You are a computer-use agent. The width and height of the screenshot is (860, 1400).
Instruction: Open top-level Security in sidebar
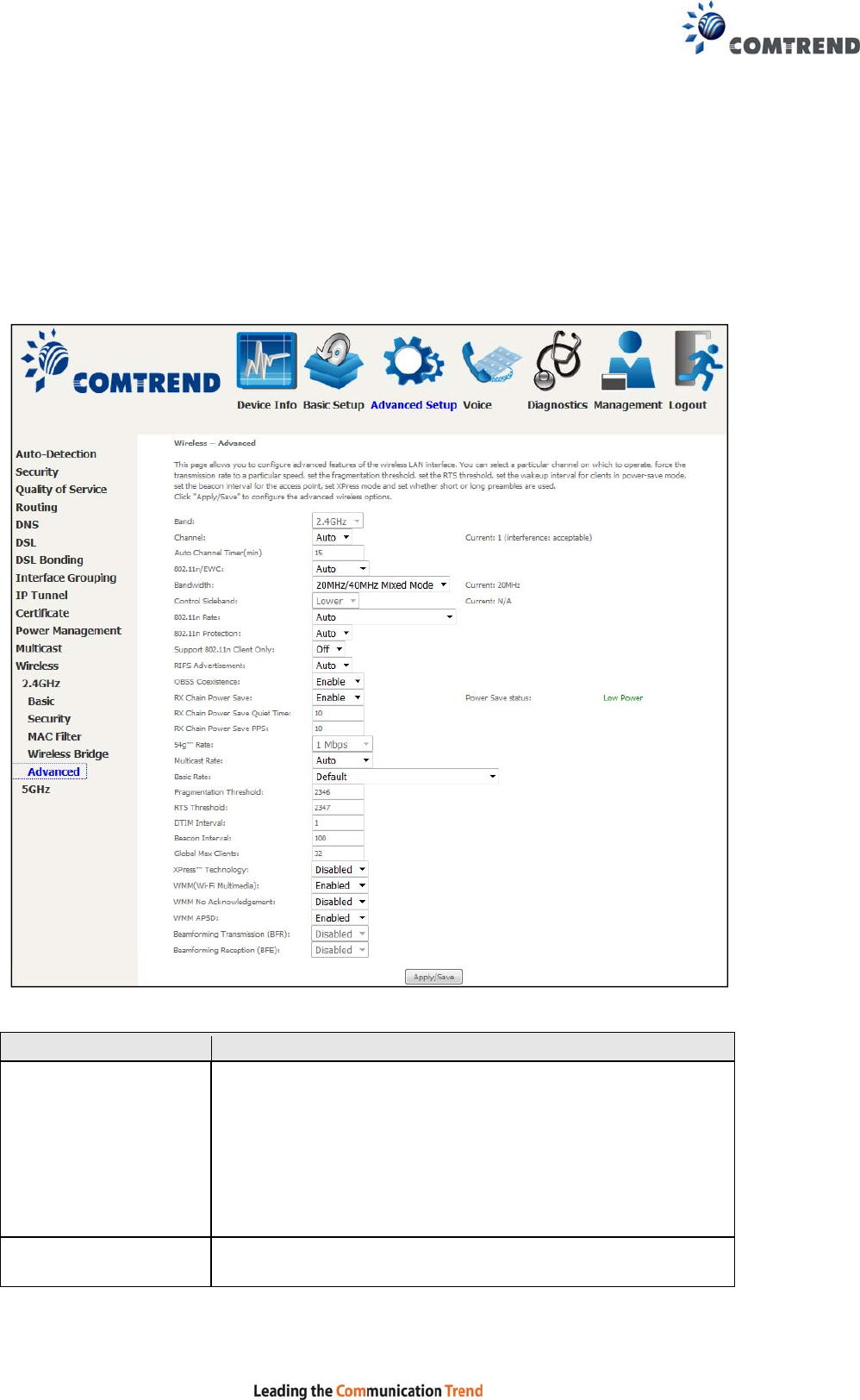[37, 472]
